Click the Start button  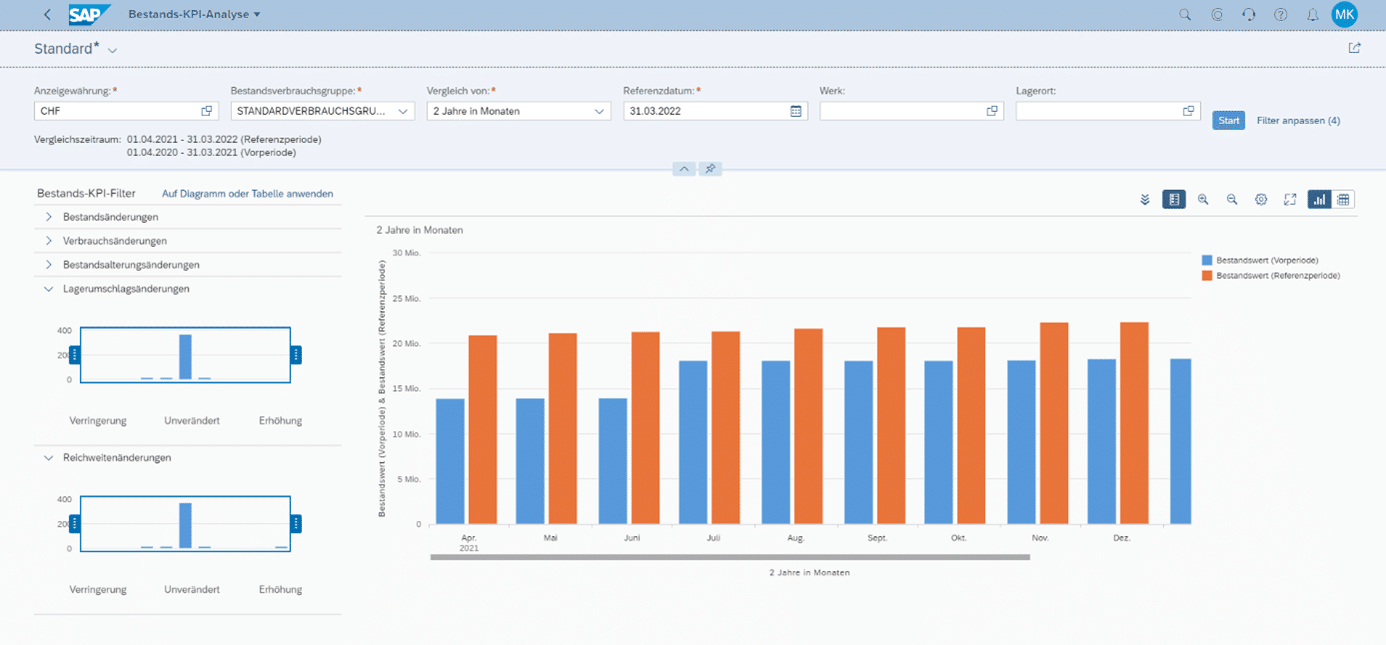click(1228, 121)
